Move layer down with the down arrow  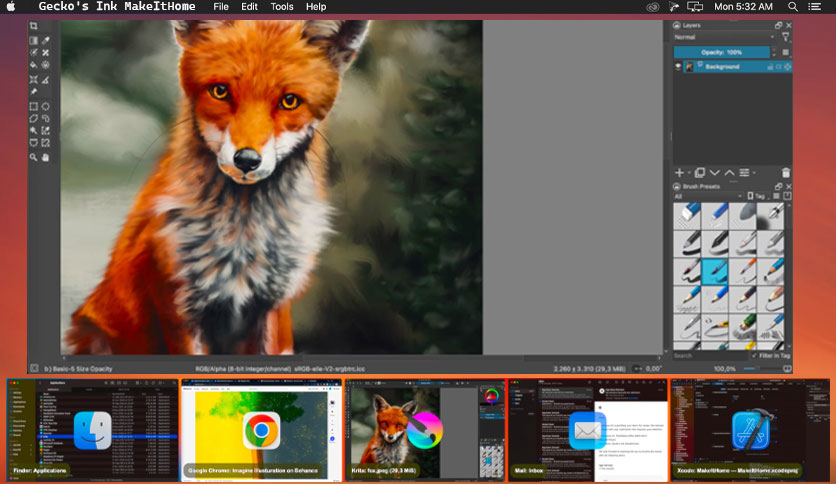coord(714,173)
